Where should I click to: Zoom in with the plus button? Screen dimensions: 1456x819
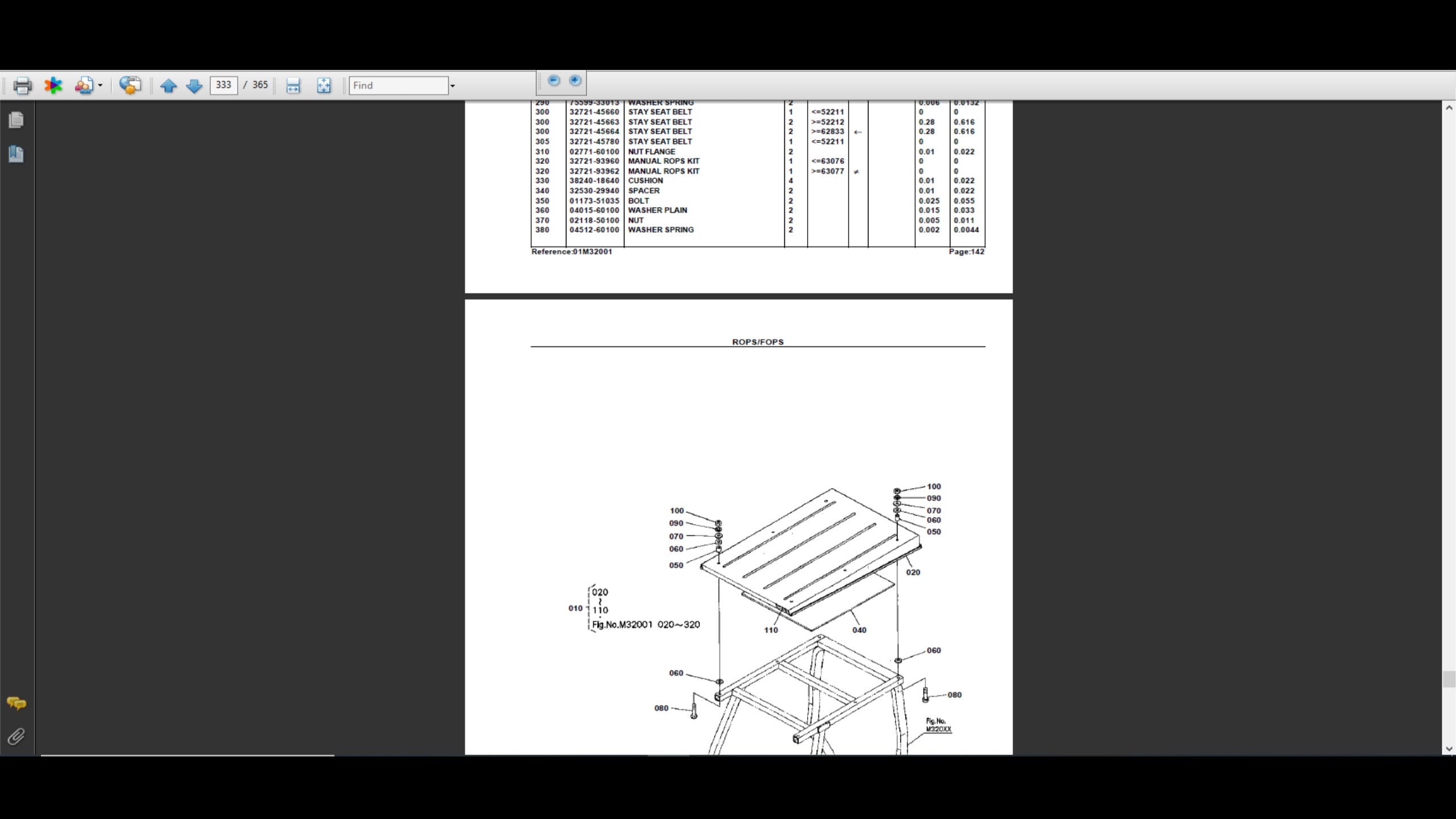click(x=575, y=81)
